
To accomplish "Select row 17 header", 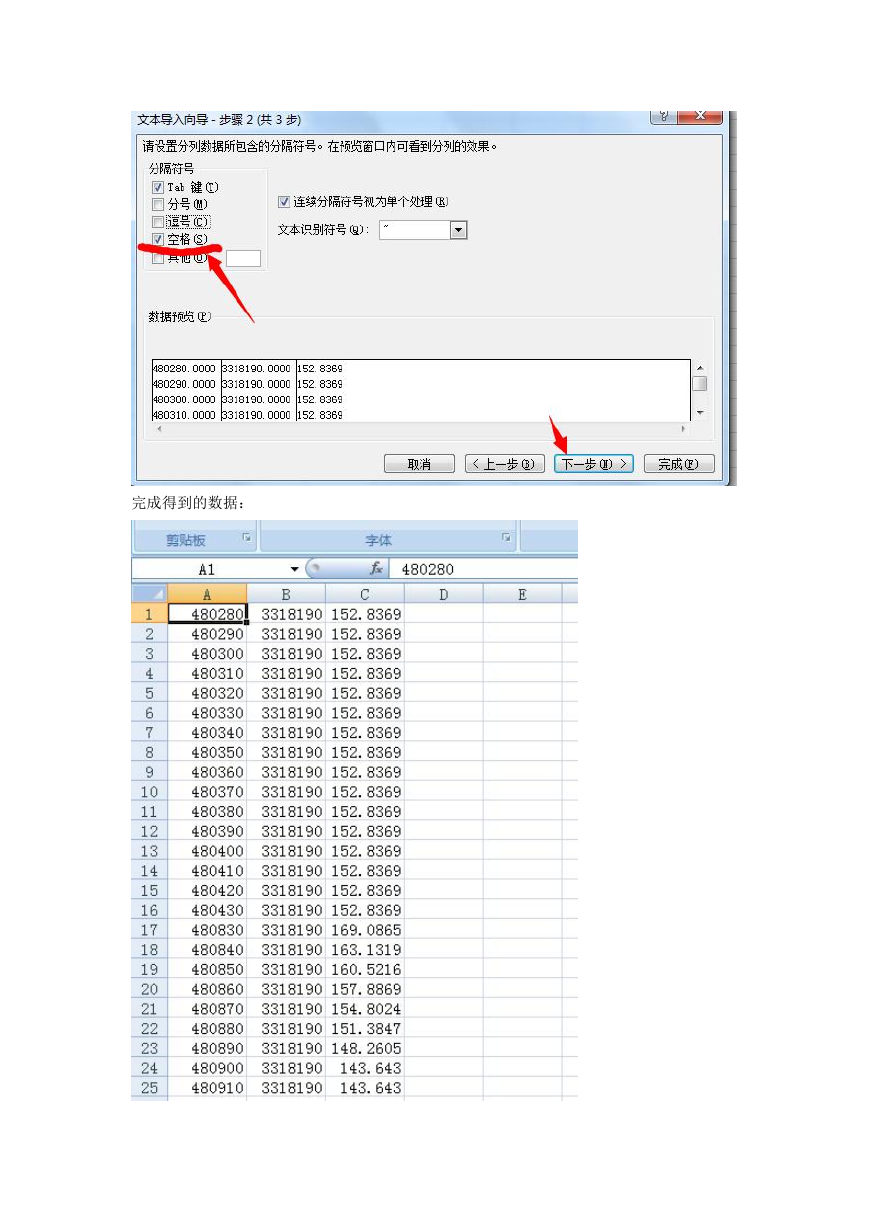I will (149, 930).
